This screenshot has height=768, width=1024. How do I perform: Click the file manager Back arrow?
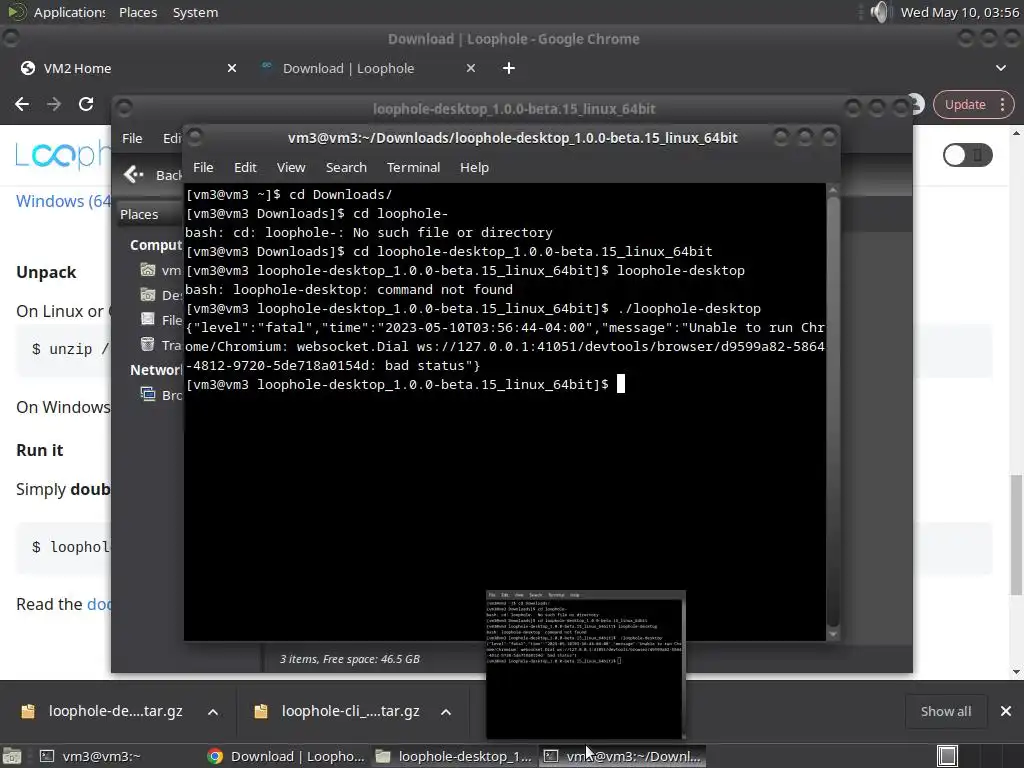click(x=134, y=174)
